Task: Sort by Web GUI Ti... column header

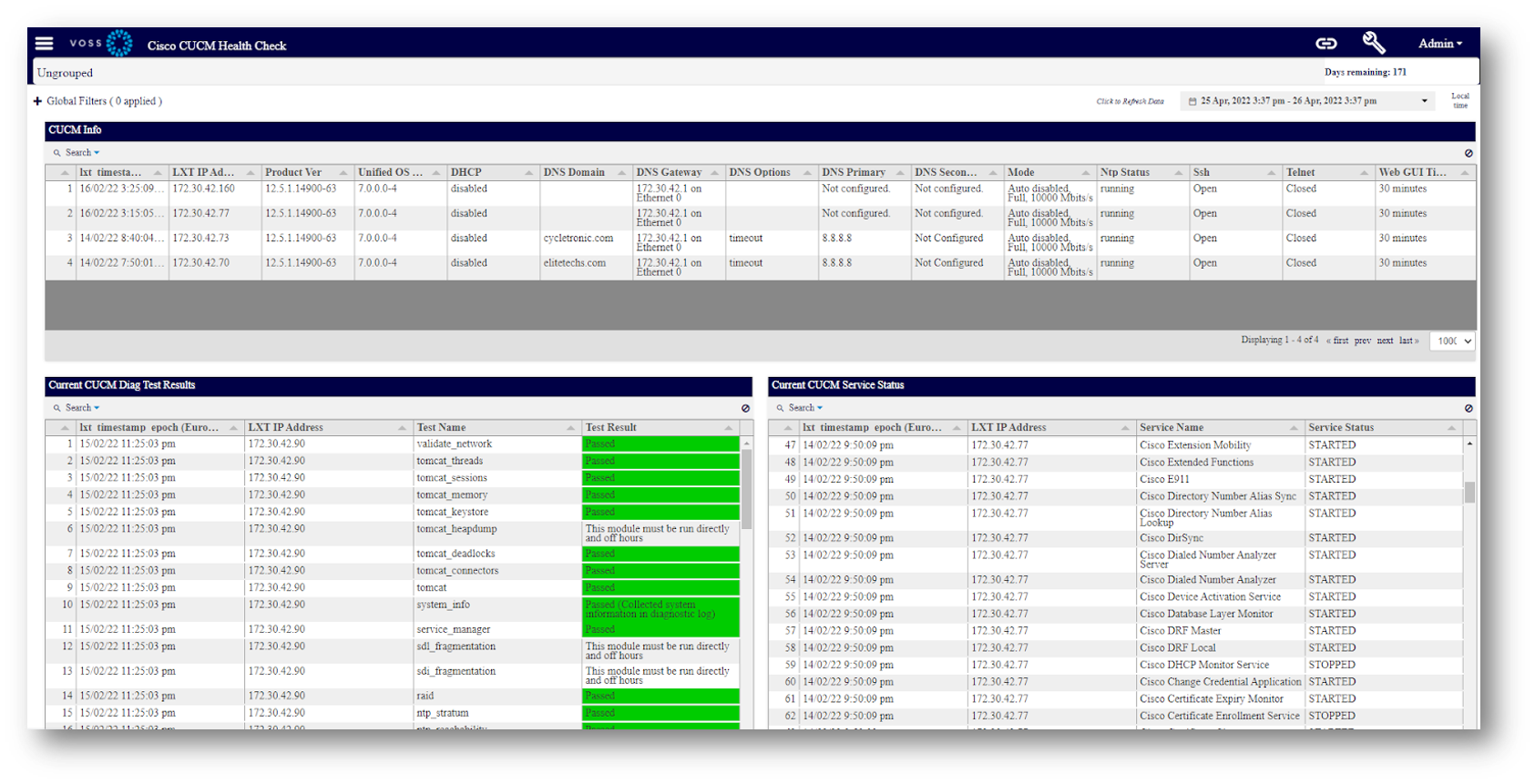Action: pos(1425,172)
